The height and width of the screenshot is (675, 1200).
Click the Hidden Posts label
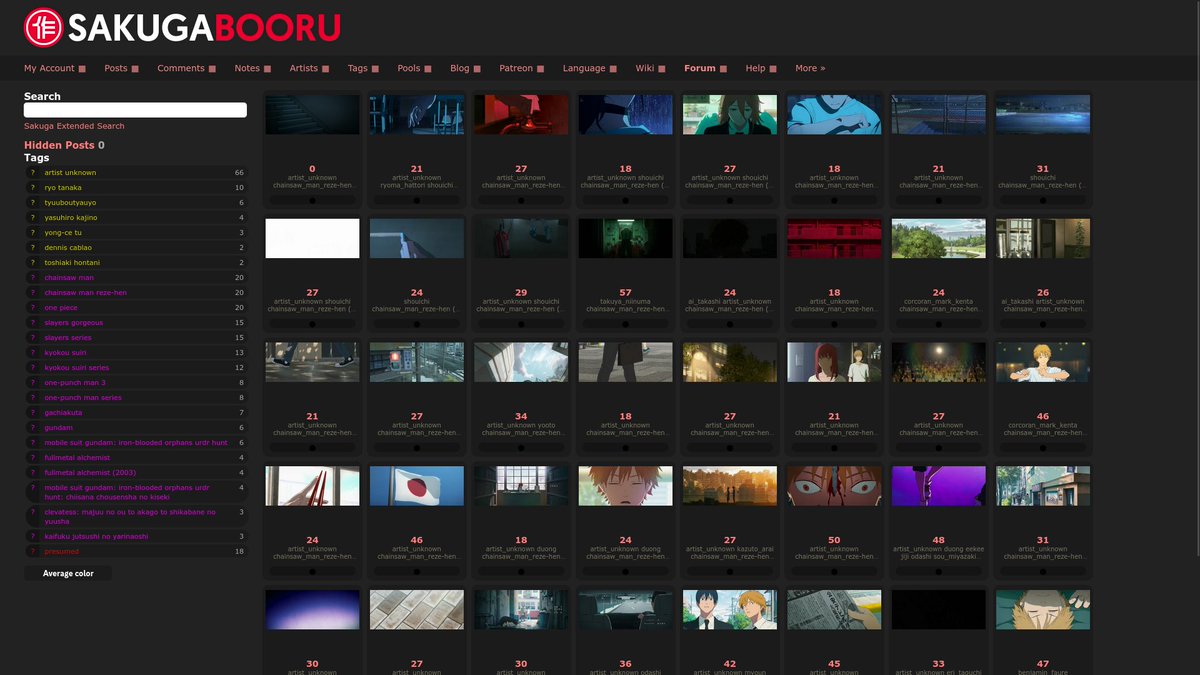59,145
